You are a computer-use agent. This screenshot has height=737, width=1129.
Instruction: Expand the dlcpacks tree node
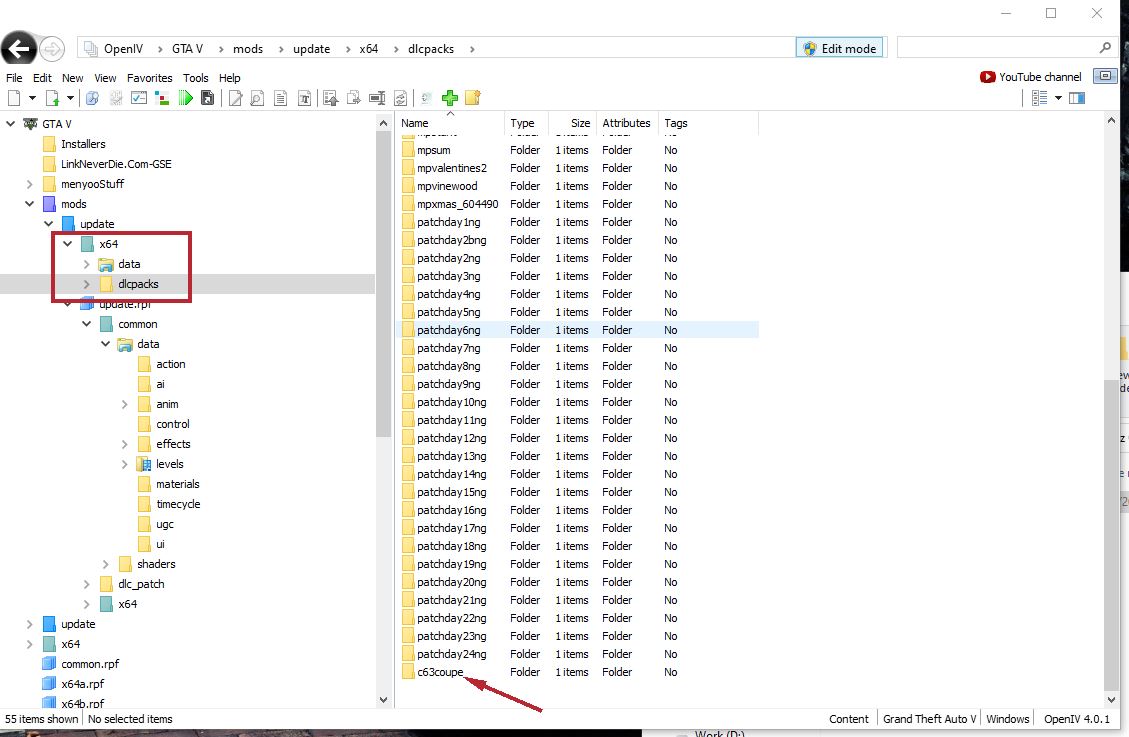click(87, 284)
